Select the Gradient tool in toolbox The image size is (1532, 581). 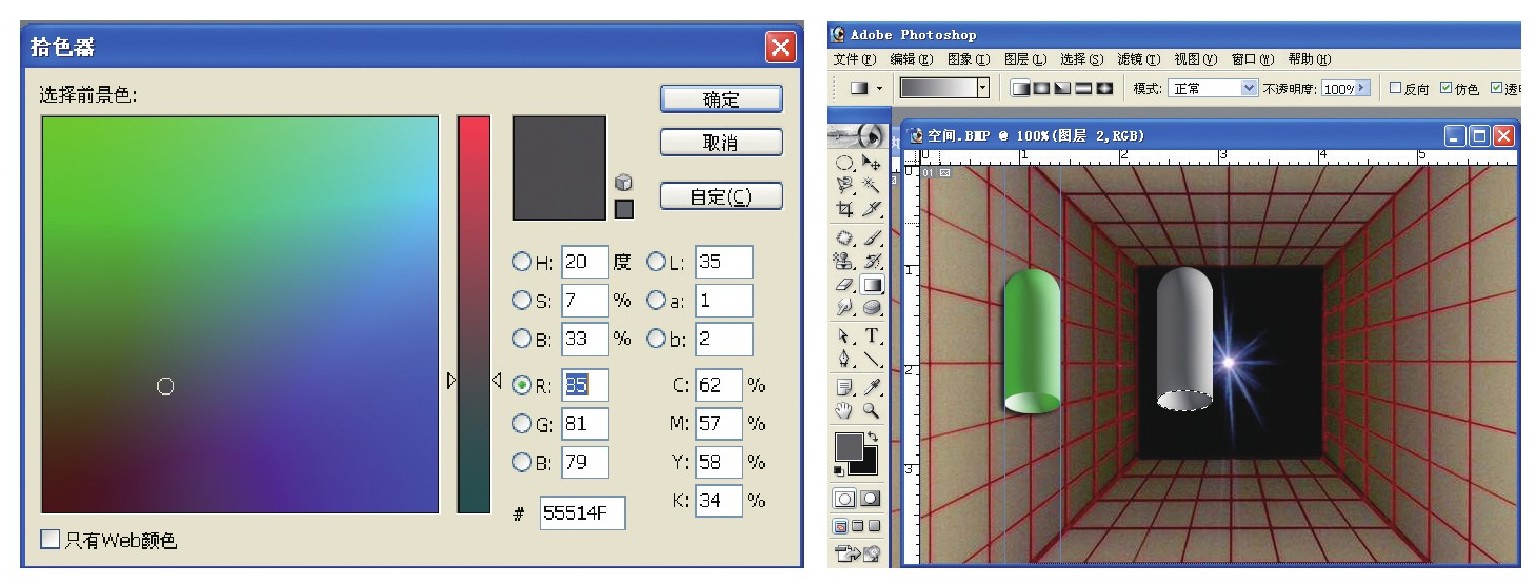tap(871, 286)
